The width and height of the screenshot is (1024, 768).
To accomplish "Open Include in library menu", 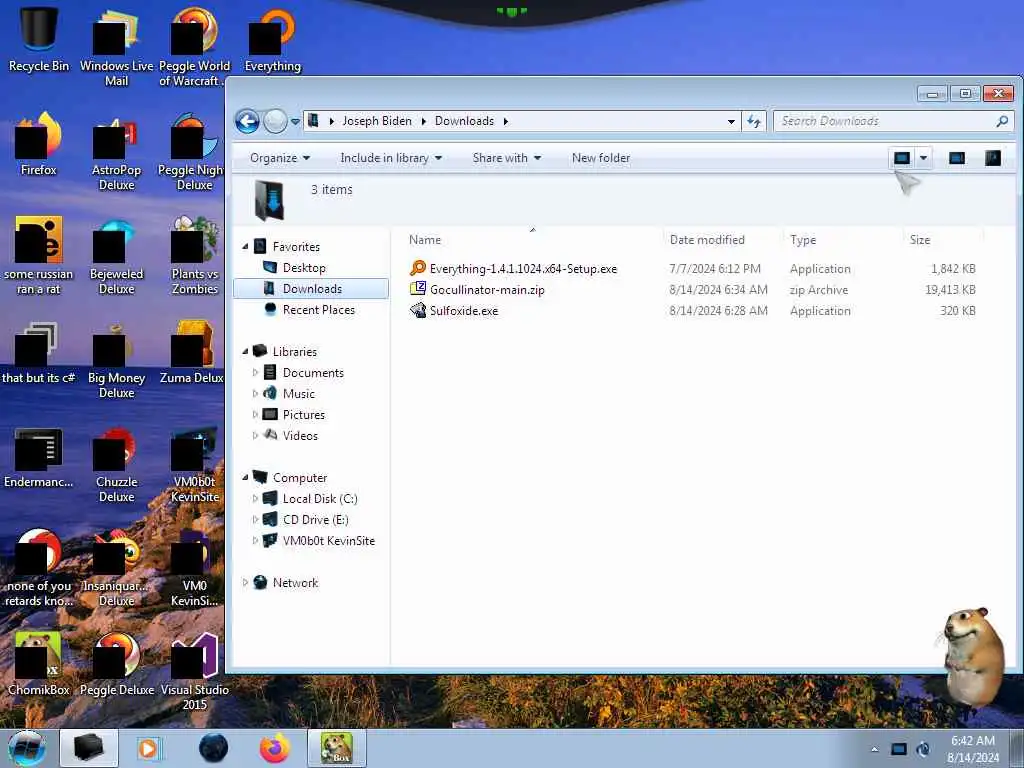I will 391,158.
